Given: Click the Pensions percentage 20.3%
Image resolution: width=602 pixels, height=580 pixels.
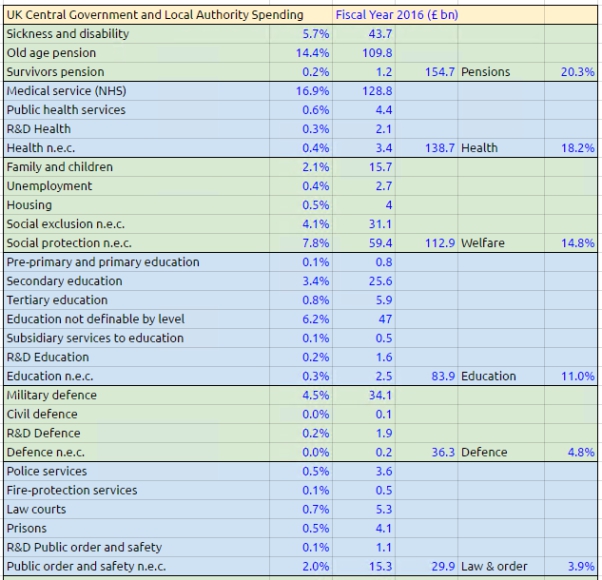Looking at the screenshot, I should (x=571, y=72).
